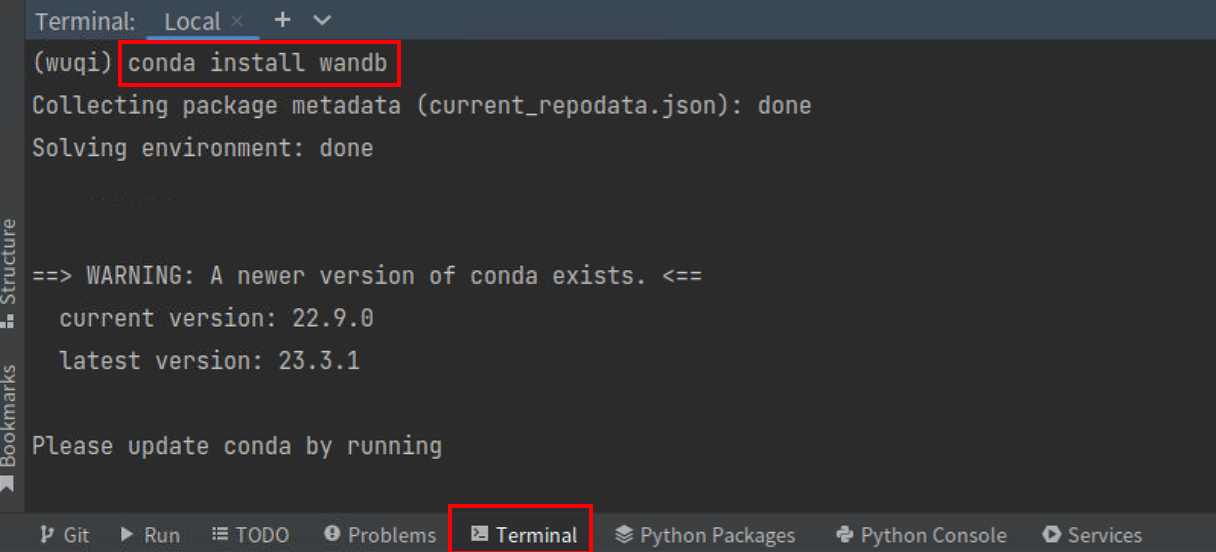Open the Python Packages panel
This screenshot has height=552, width=1216.
705,535
